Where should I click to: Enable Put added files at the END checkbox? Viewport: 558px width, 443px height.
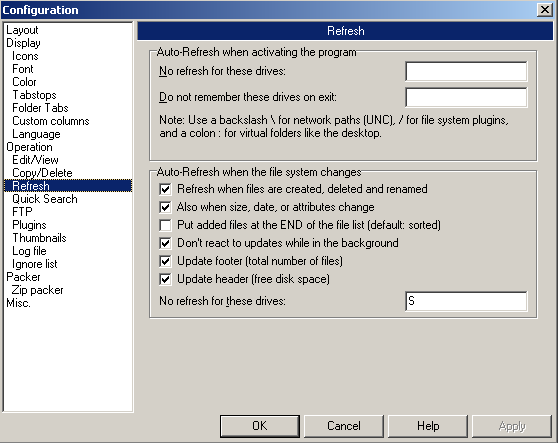(165, 225)
